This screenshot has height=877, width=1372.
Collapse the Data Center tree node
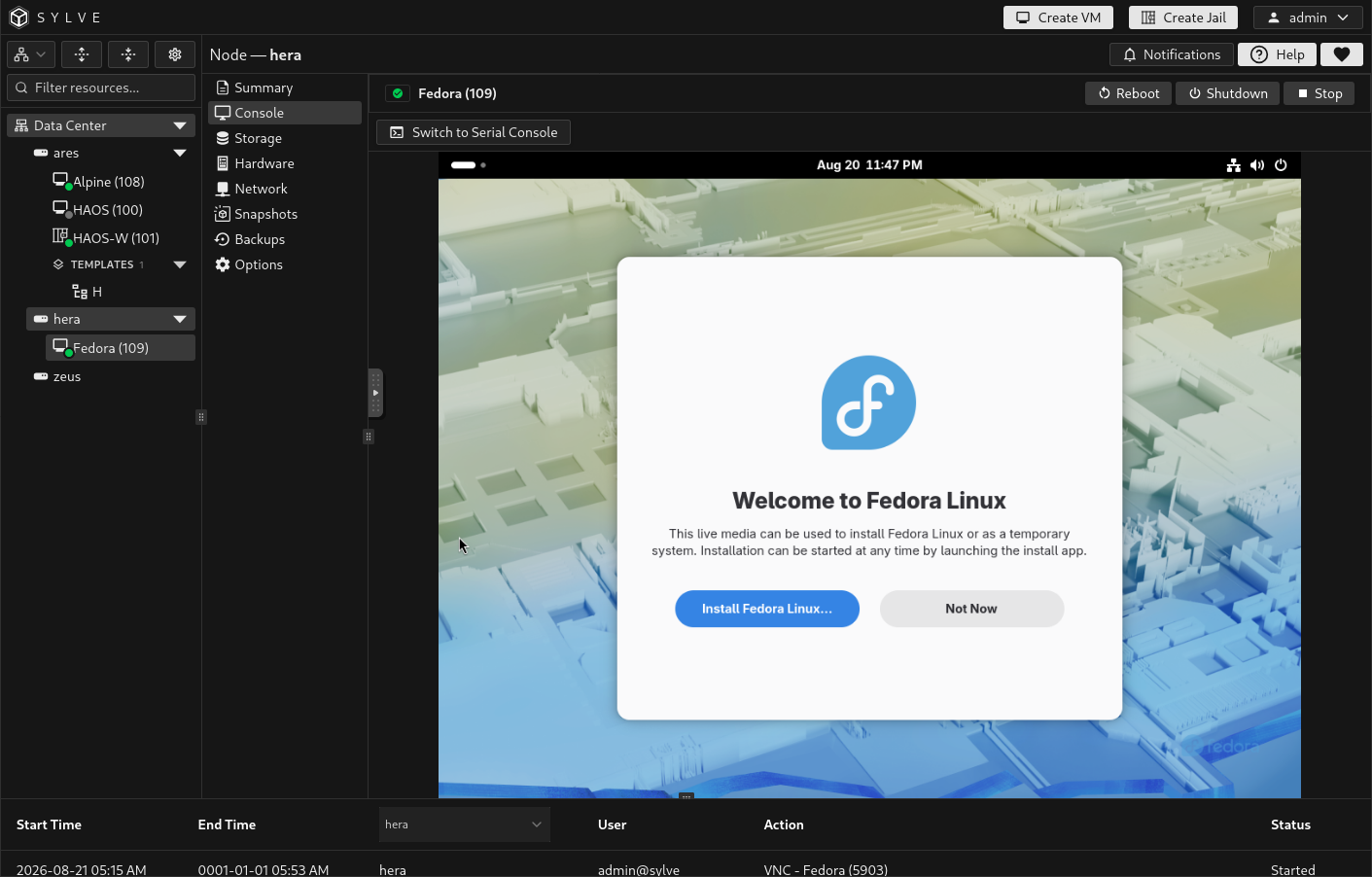click(x=180, y=125)
